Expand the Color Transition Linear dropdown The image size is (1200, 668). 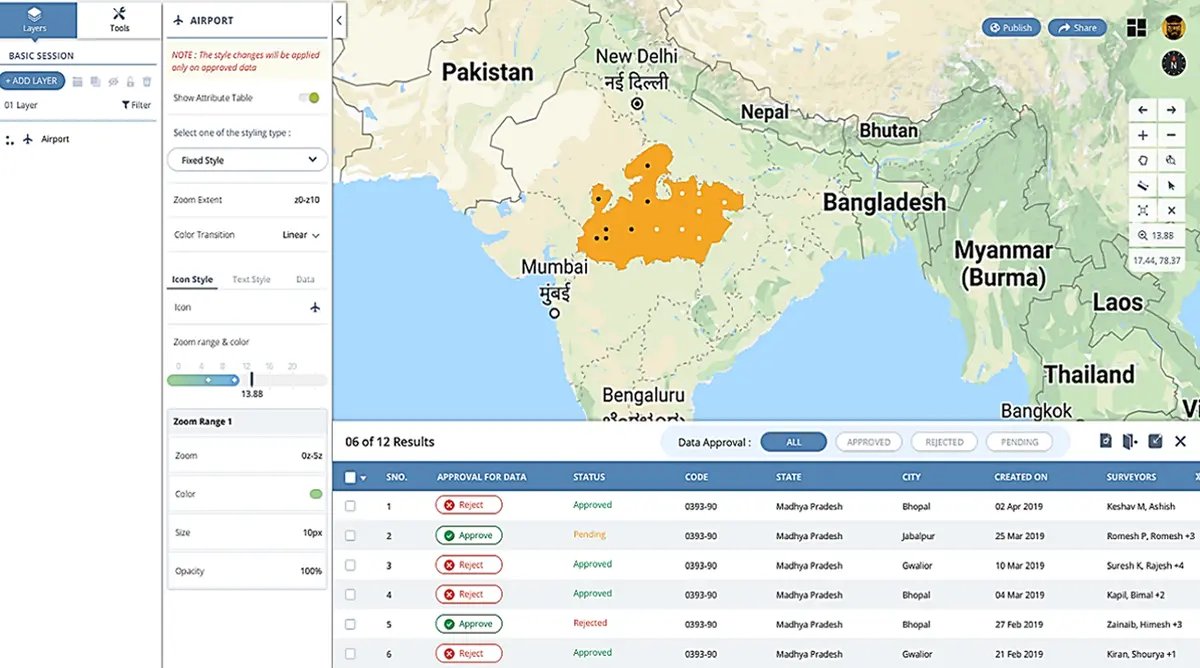pyautogui.click(x=301, y=235)
